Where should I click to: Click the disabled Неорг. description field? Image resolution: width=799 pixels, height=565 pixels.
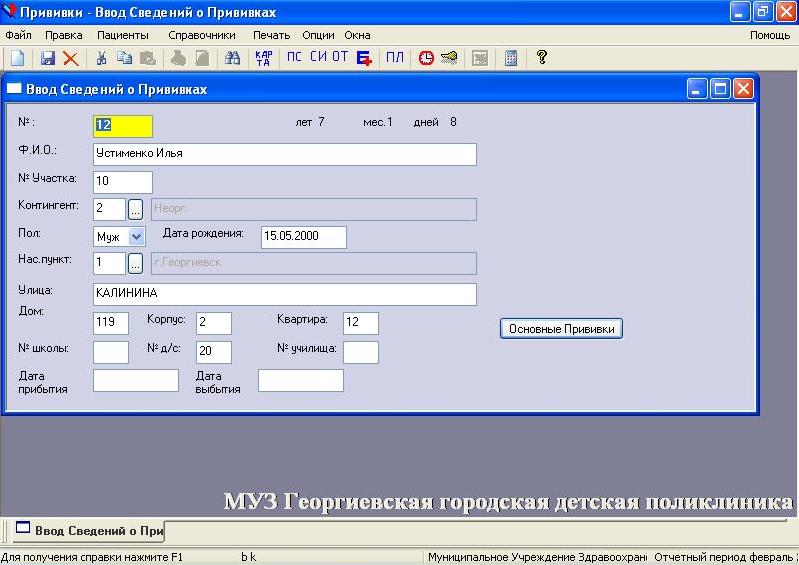click(314, 209)
